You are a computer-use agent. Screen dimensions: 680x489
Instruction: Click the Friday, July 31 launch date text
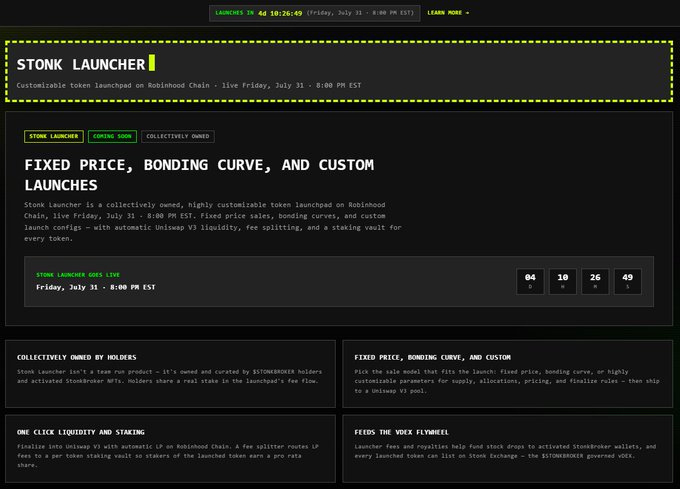(96, 287)
